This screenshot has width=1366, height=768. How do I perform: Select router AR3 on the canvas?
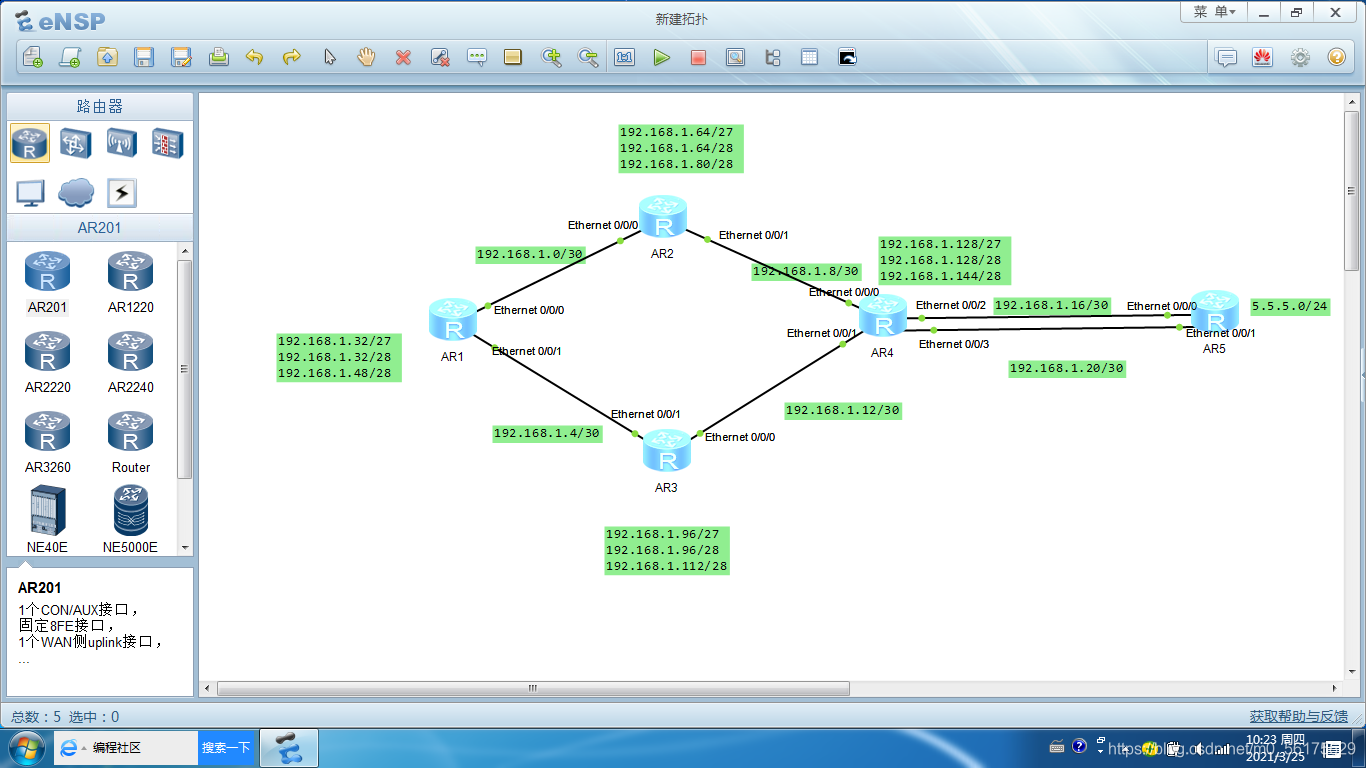coord(667,451)
